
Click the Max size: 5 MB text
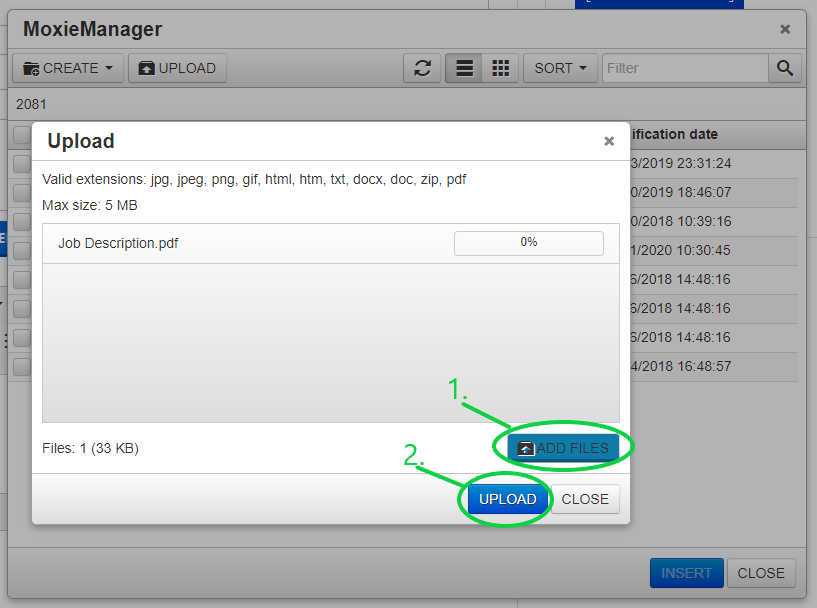pyautogui.click(x=90, y=205)
